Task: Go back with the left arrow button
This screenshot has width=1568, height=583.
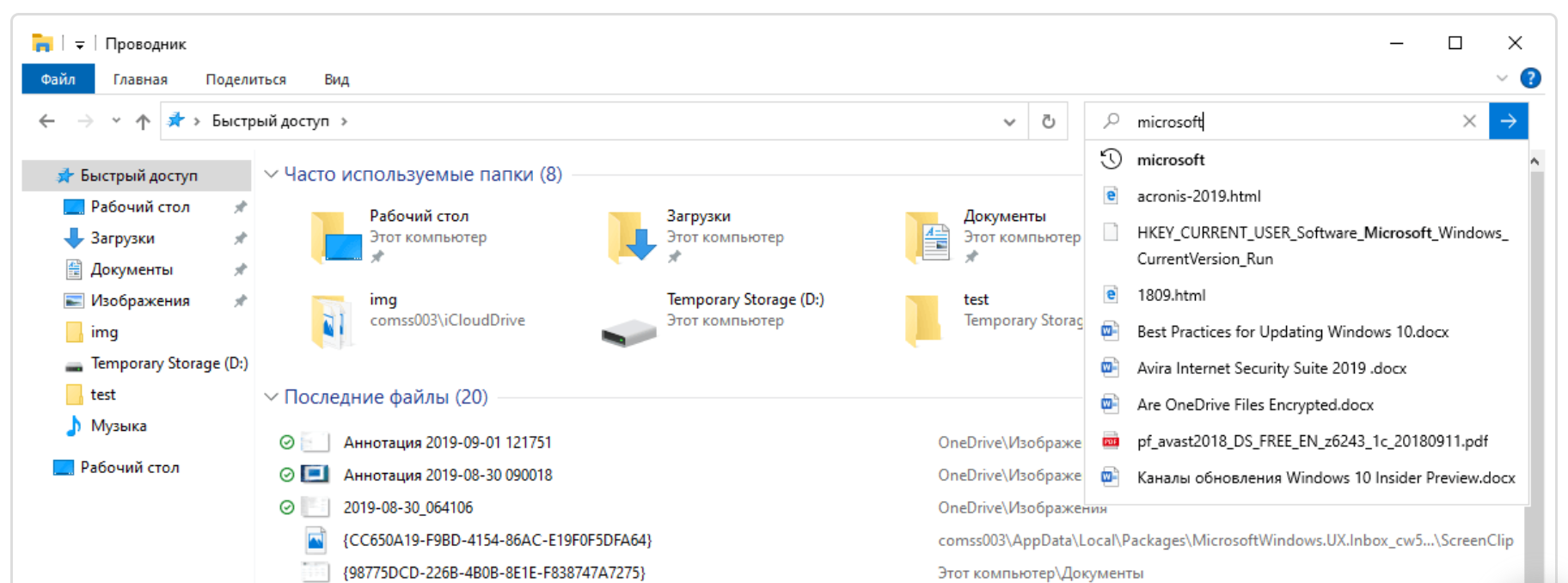Action: (x=46, y=121)
